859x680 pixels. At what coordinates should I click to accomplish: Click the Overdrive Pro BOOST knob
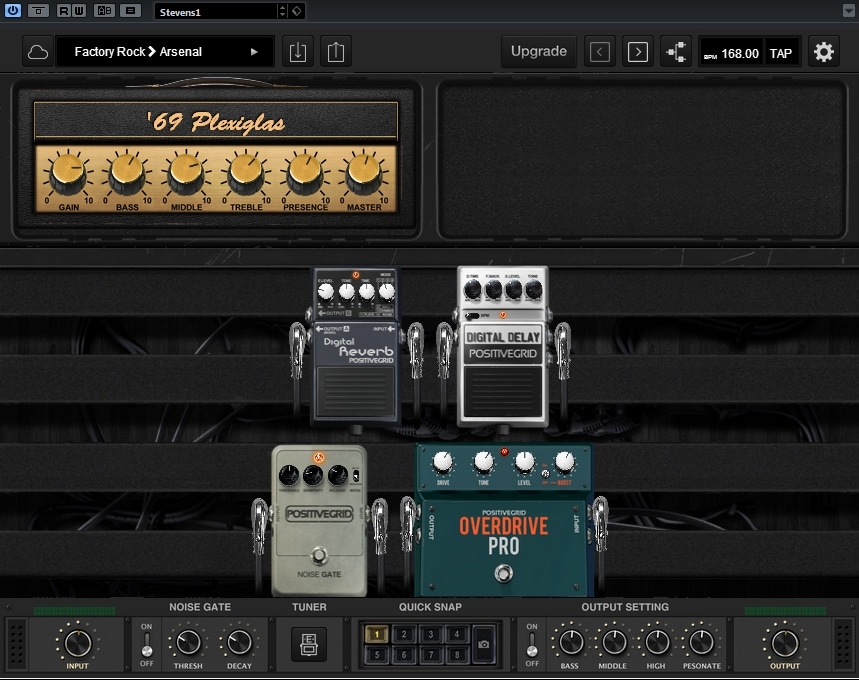point(565,463)
